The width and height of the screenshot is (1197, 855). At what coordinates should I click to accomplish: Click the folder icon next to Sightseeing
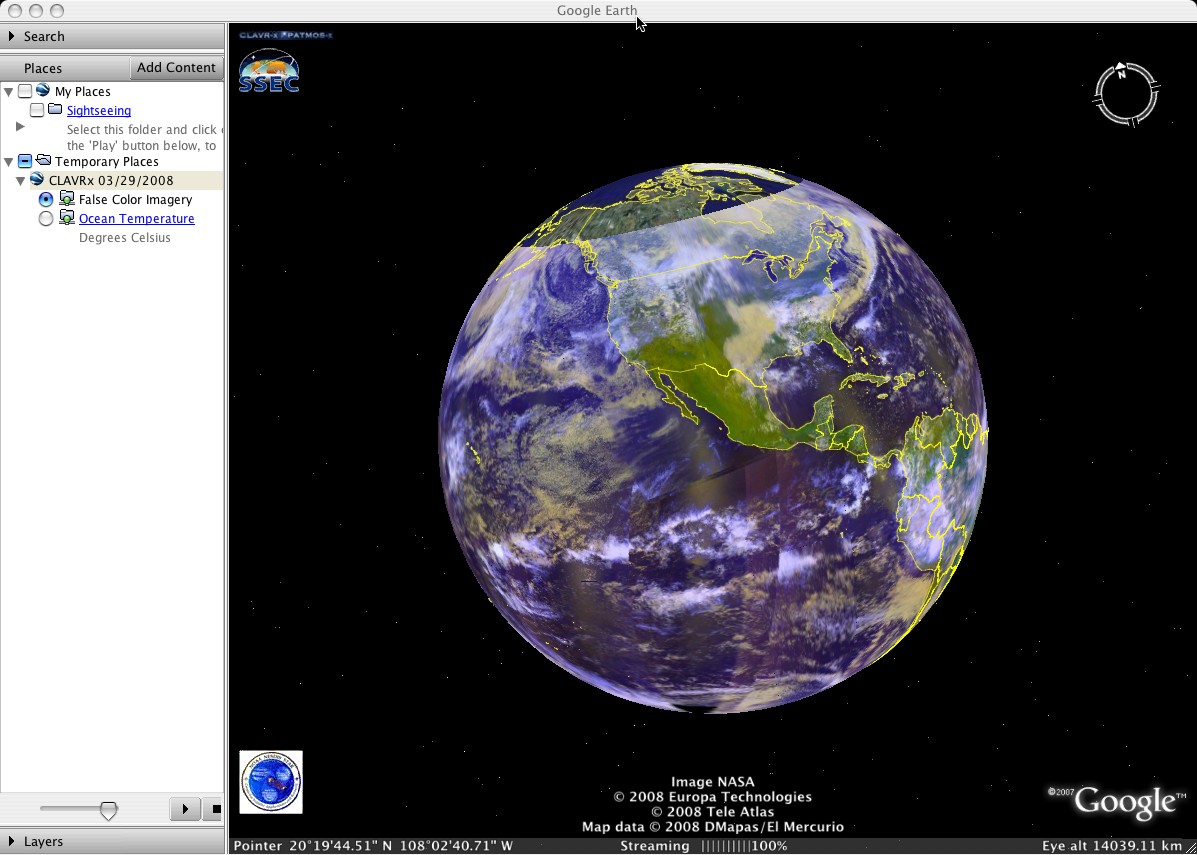point(55,110)
